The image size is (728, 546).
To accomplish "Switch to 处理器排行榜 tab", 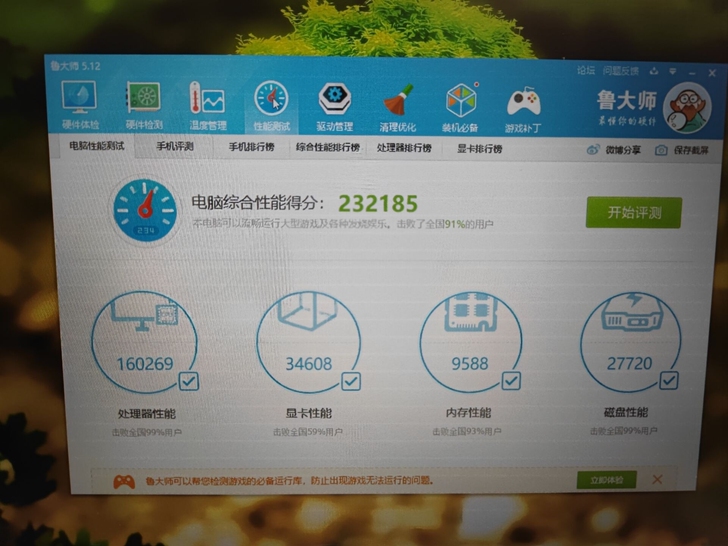I will pos(404,148).
